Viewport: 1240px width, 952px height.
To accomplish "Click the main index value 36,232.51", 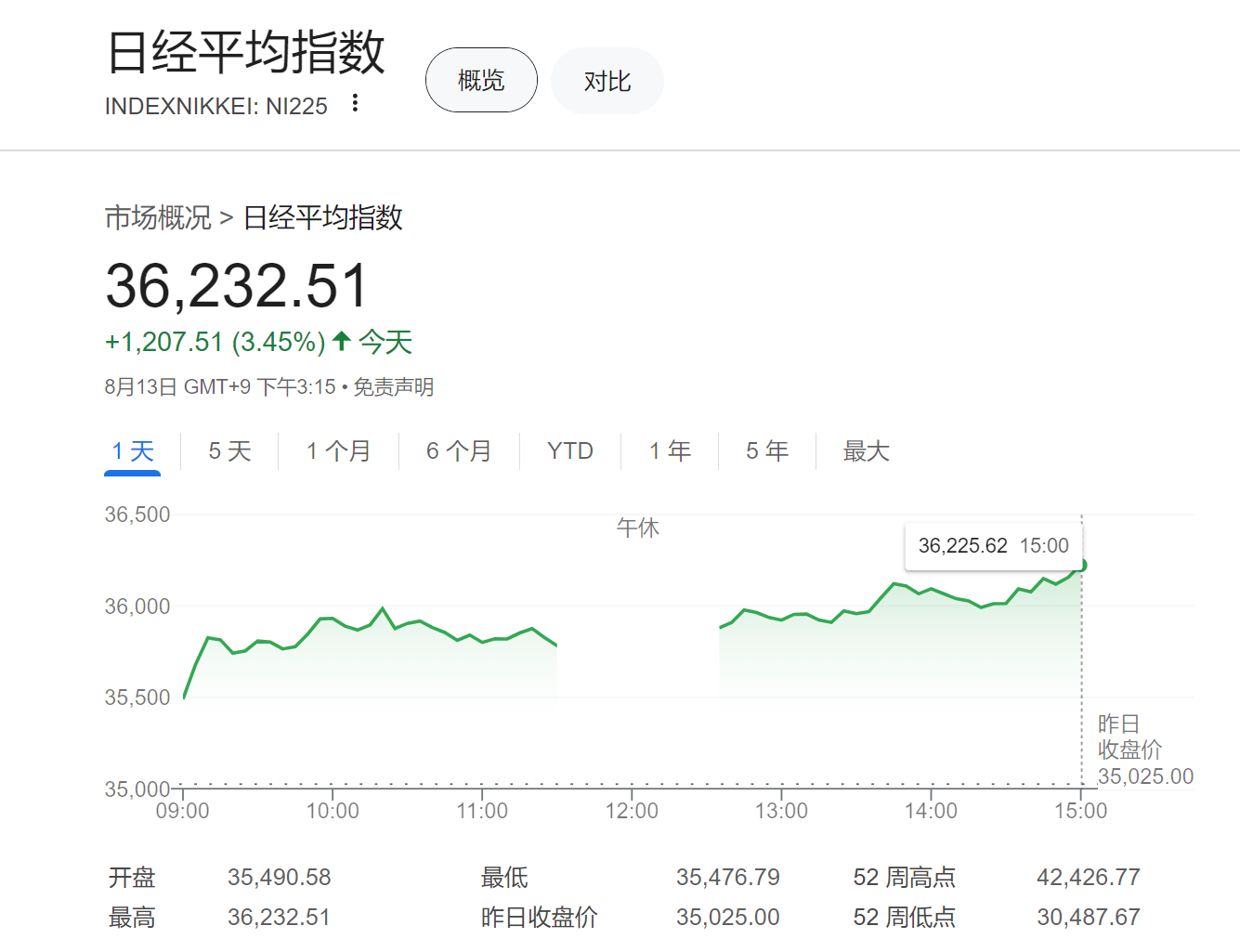I will point(238,285).
